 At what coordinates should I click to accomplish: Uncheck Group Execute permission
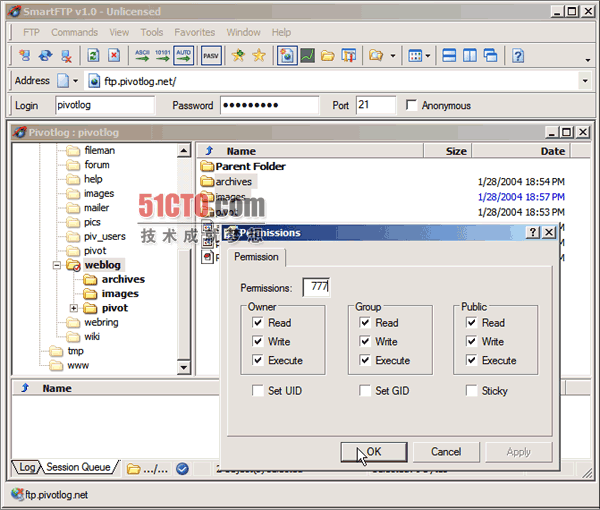point(365,360)
